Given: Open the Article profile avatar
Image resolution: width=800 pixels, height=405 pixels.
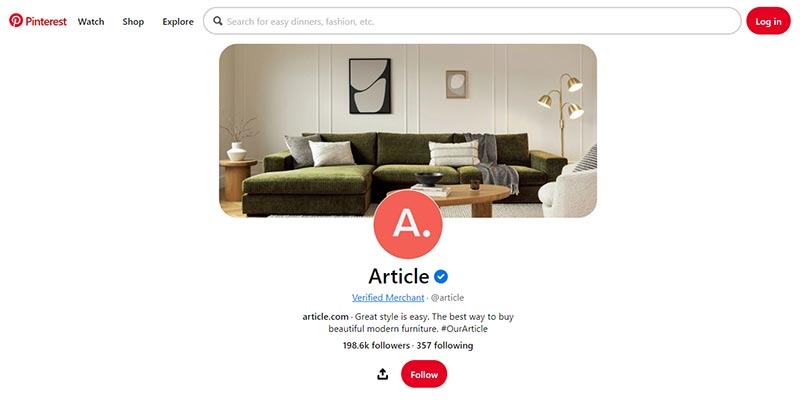Looking at the screenshot, I should (x=408, y=224).
